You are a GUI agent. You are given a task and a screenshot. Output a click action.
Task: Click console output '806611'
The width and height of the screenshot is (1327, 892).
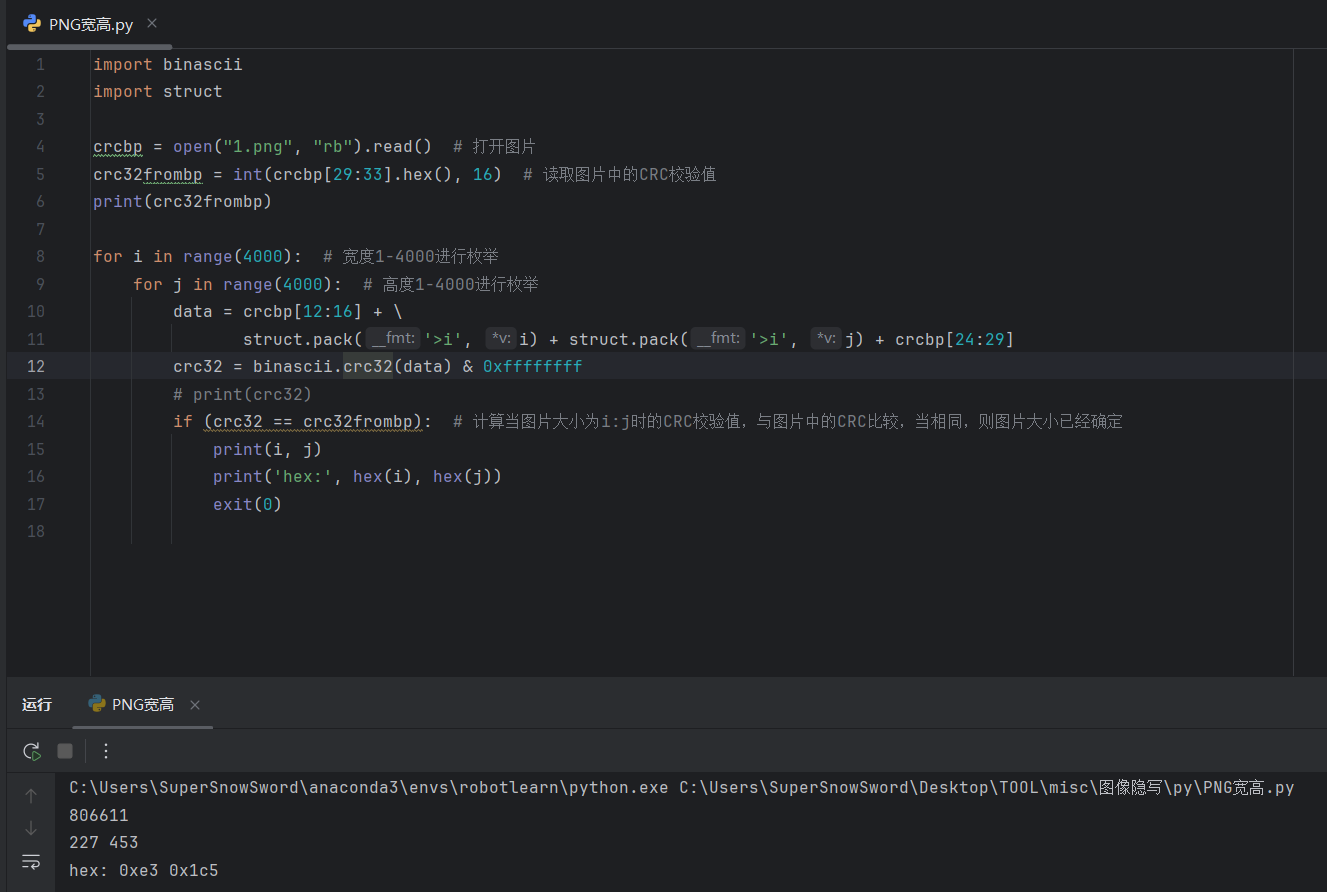(x=99, y=815)
